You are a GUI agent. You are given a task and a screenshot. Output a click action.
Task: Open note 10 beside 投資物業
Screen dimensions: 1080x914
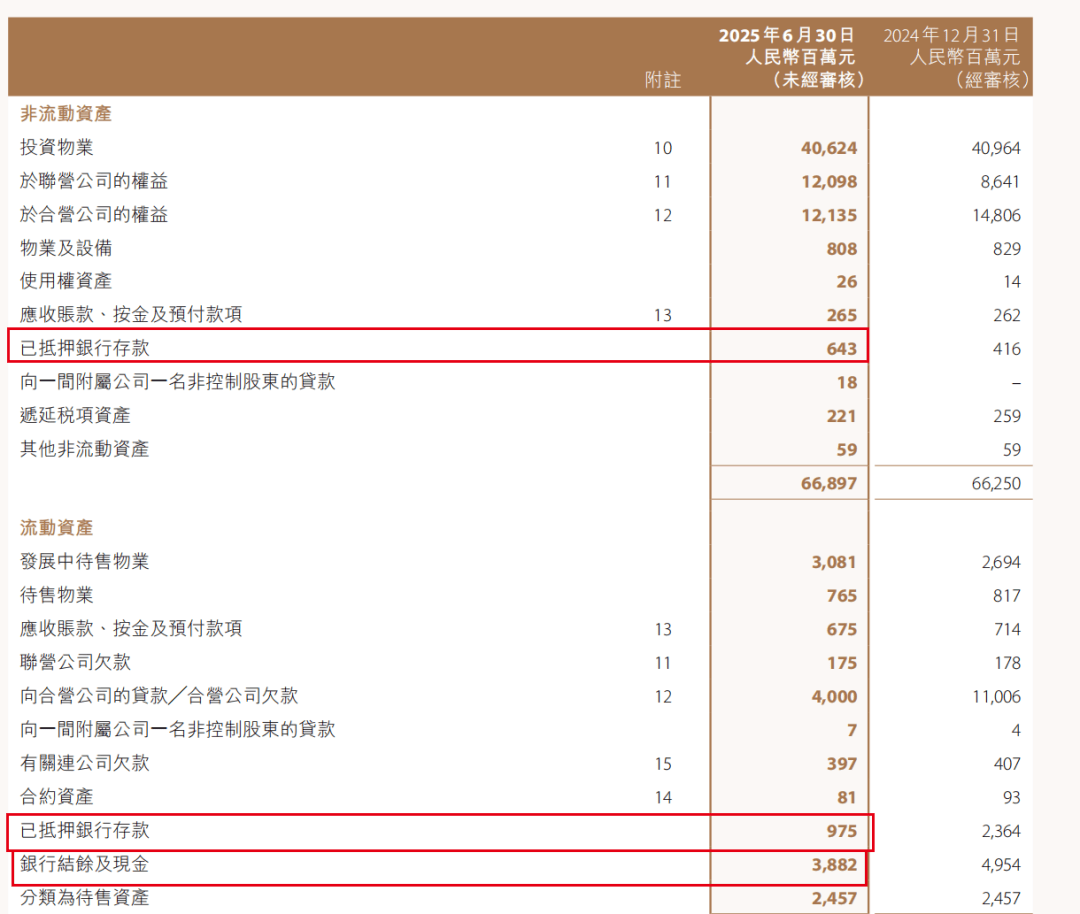pyautogui.click(x=662, y=148)
